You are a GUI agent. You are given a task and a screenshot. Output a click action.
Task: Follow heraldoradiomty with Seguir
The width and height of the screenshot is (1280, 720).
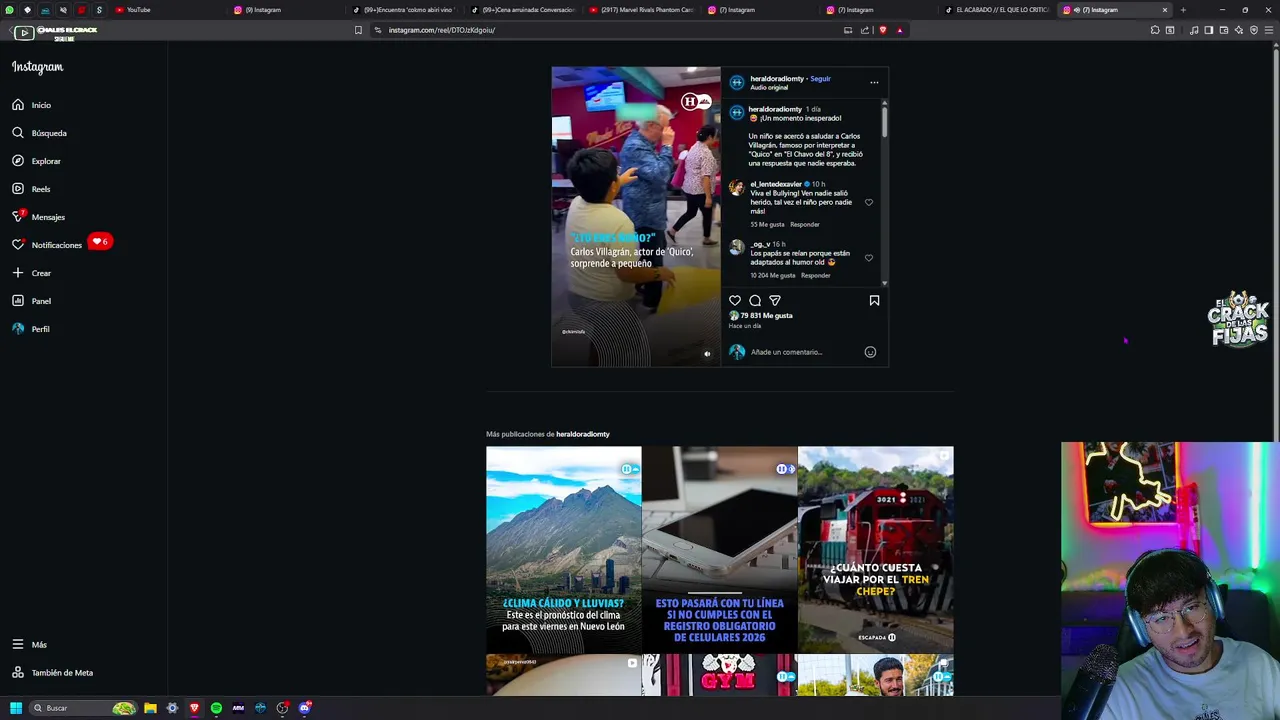[820, 78]
